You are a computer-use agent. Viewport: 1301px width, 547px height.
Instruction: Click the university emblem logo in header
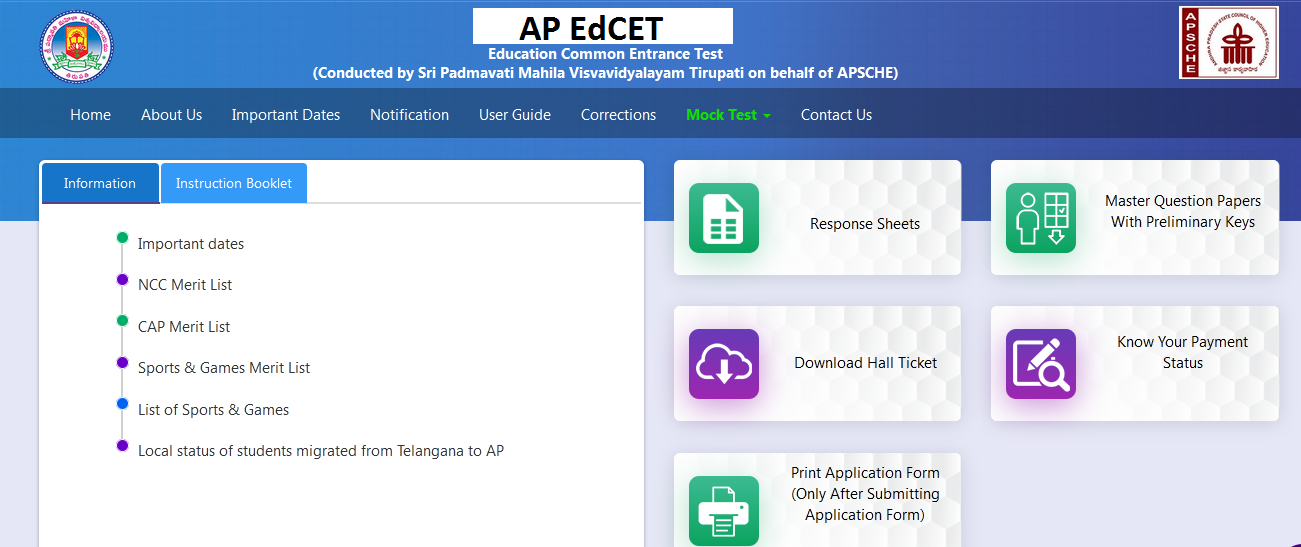(77, 47)
